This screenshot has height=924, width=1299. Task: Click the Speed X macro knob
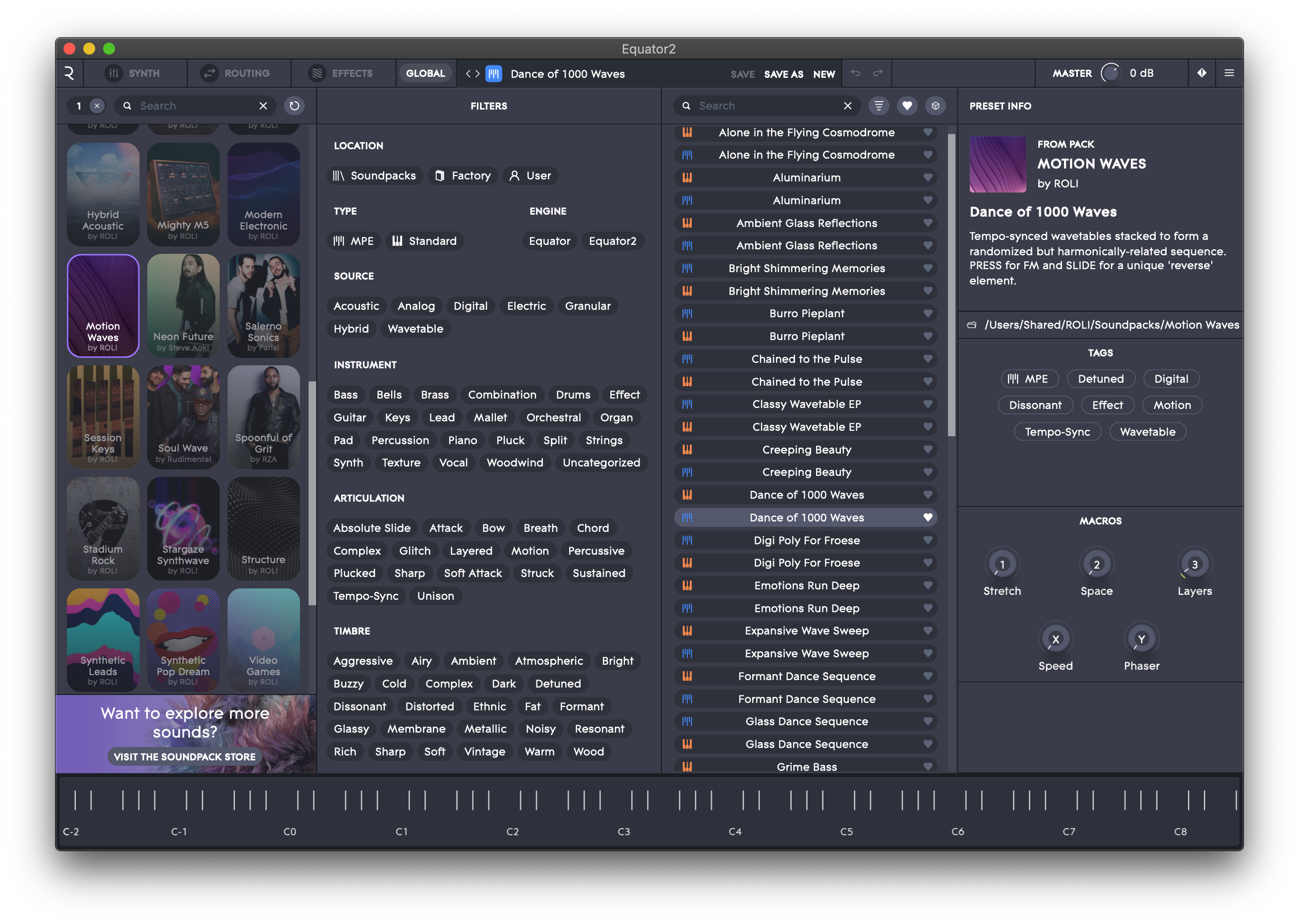1055,639
